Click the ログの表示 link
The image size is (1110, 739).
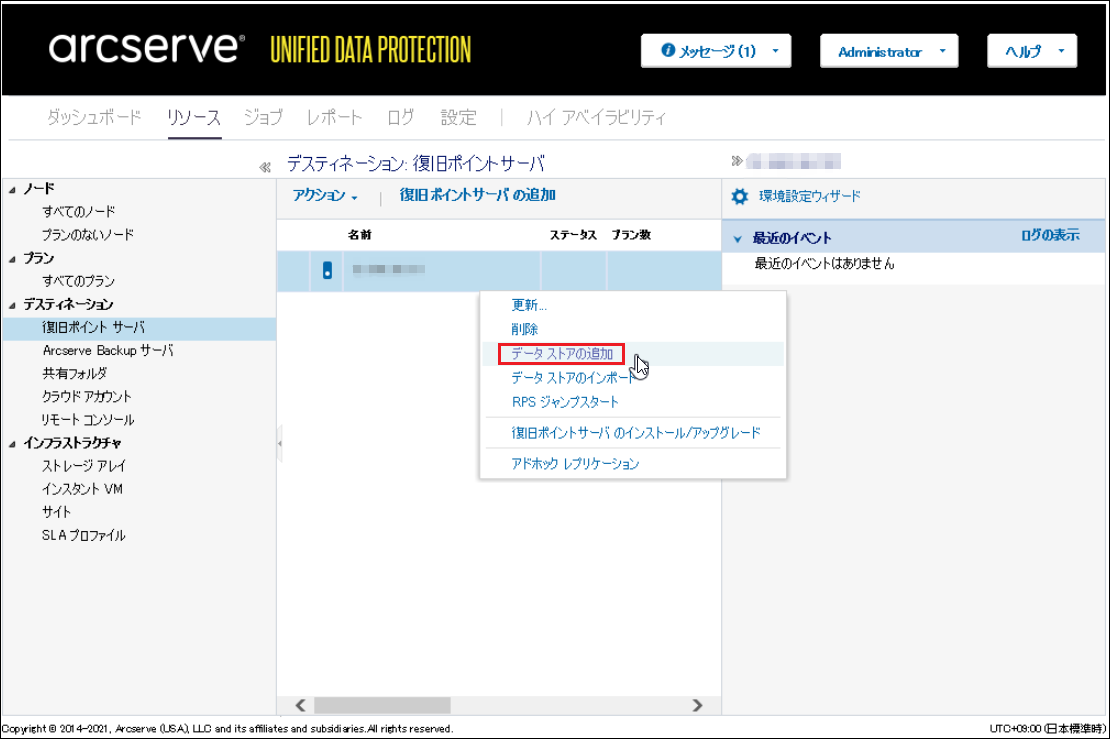[1049, 236]
